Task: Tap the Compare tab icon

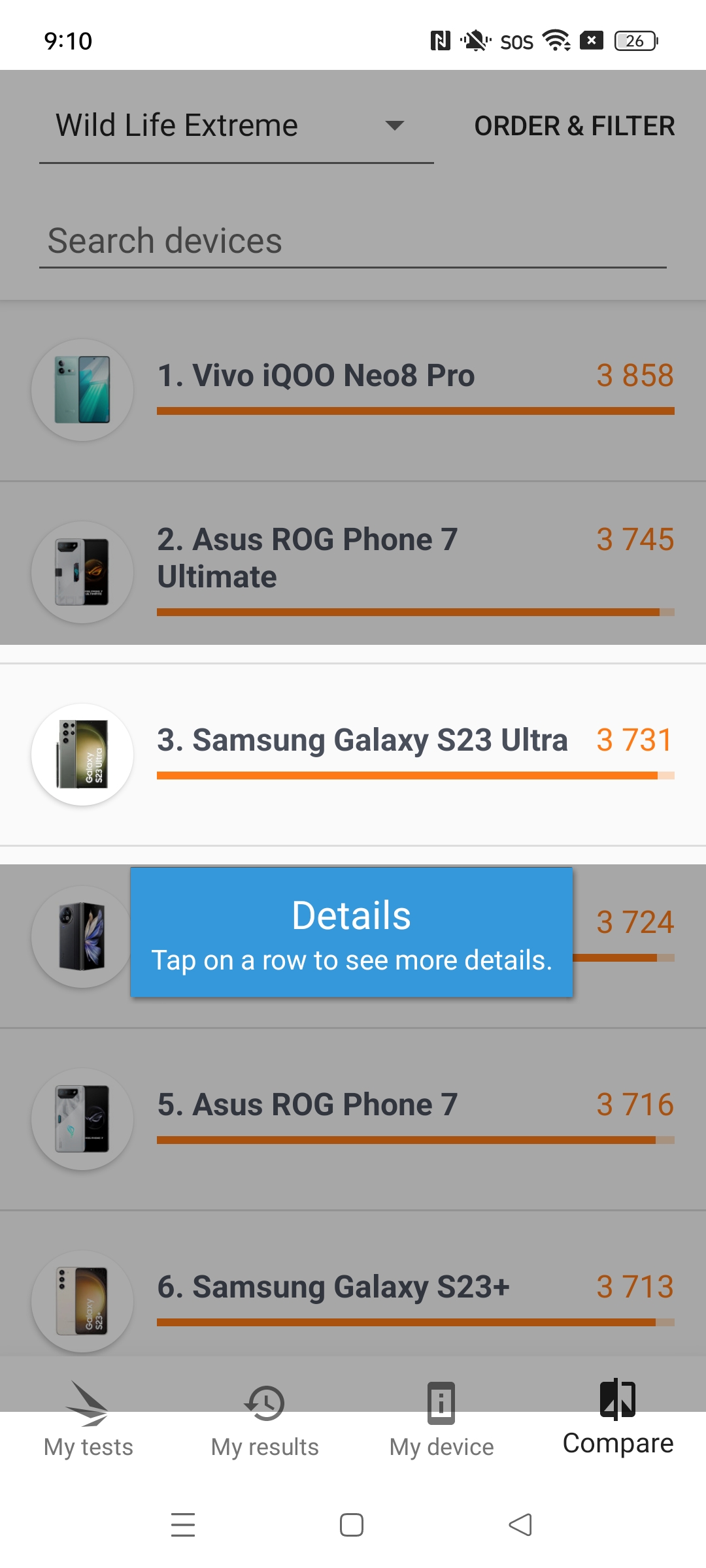Action: coord(618,1399)
